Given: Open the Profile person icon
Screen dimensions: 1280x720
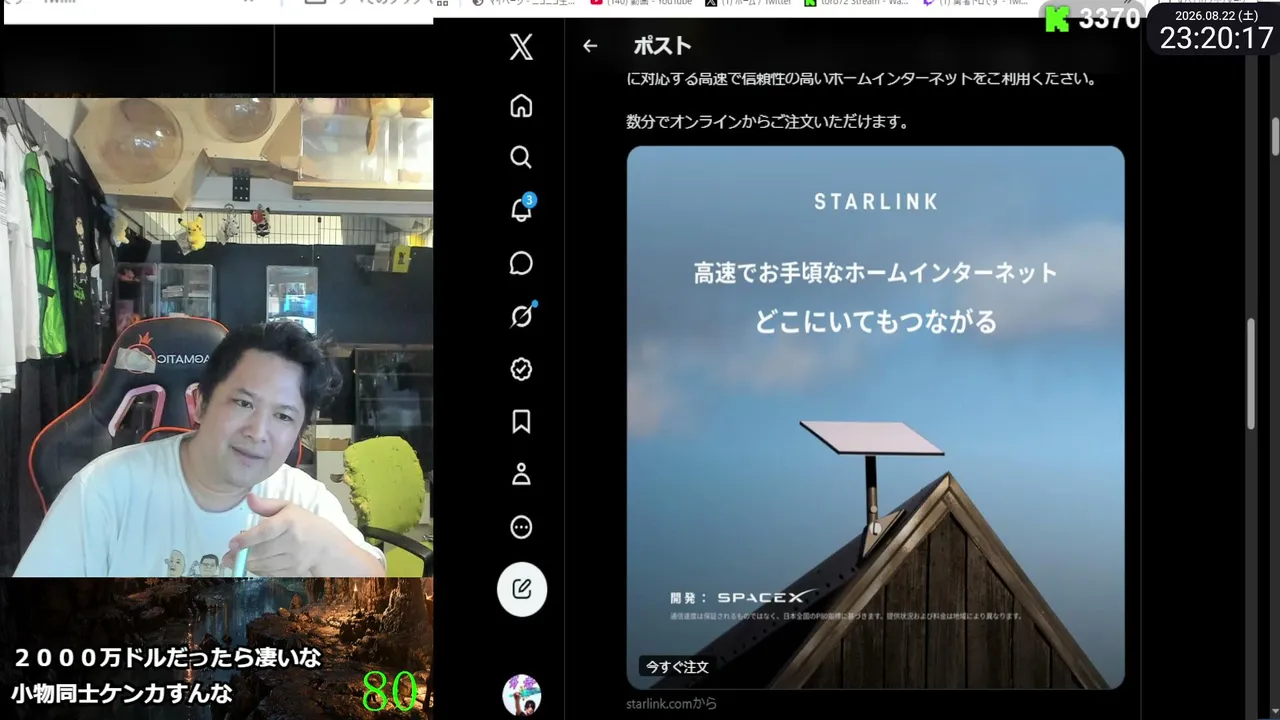Looking at the screenshot, I should point(521,474).
